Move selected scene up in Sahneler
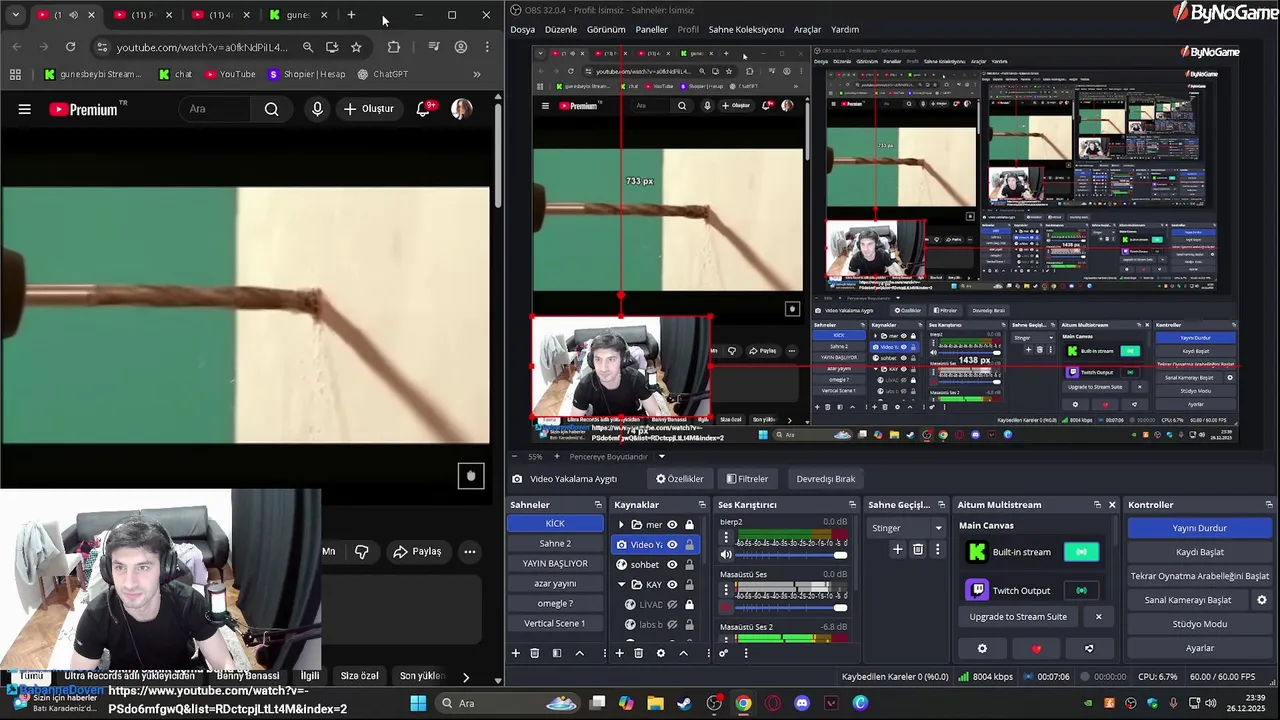 pyautogui.click(x=579, y=653)
